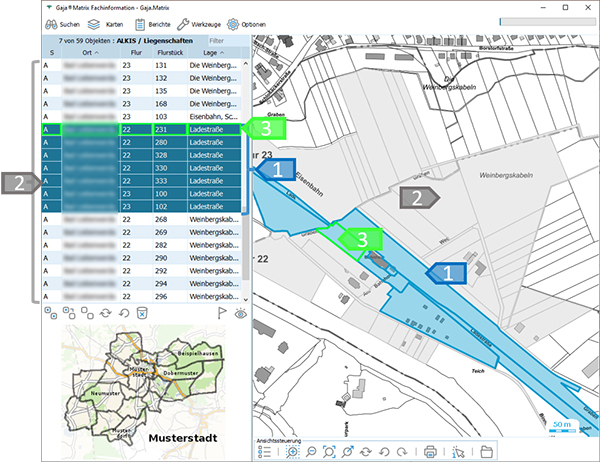Toggle the select-all objects icon below table
Screen dimensions: 600x462
pyautogui.click(x=52, y=313)
